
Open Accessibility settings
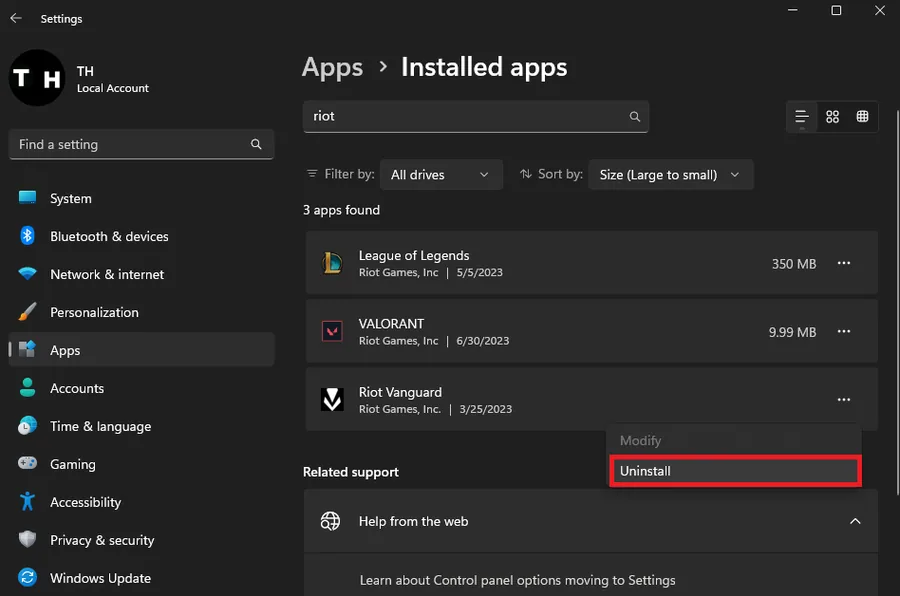click(x=141, y=502)
